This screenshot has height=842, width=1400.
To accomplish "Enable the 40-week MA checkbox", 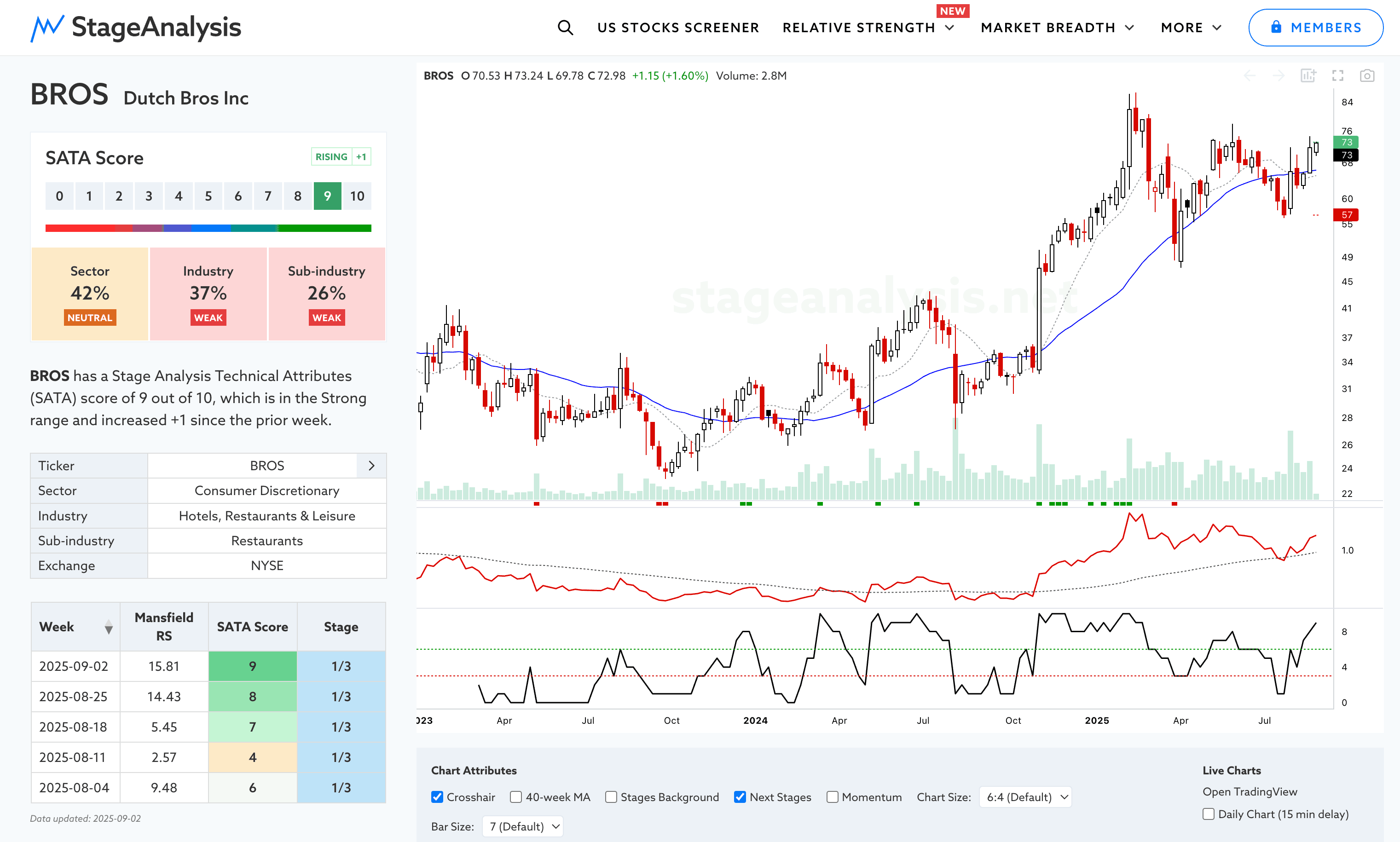I will click(x=516, y=797).
